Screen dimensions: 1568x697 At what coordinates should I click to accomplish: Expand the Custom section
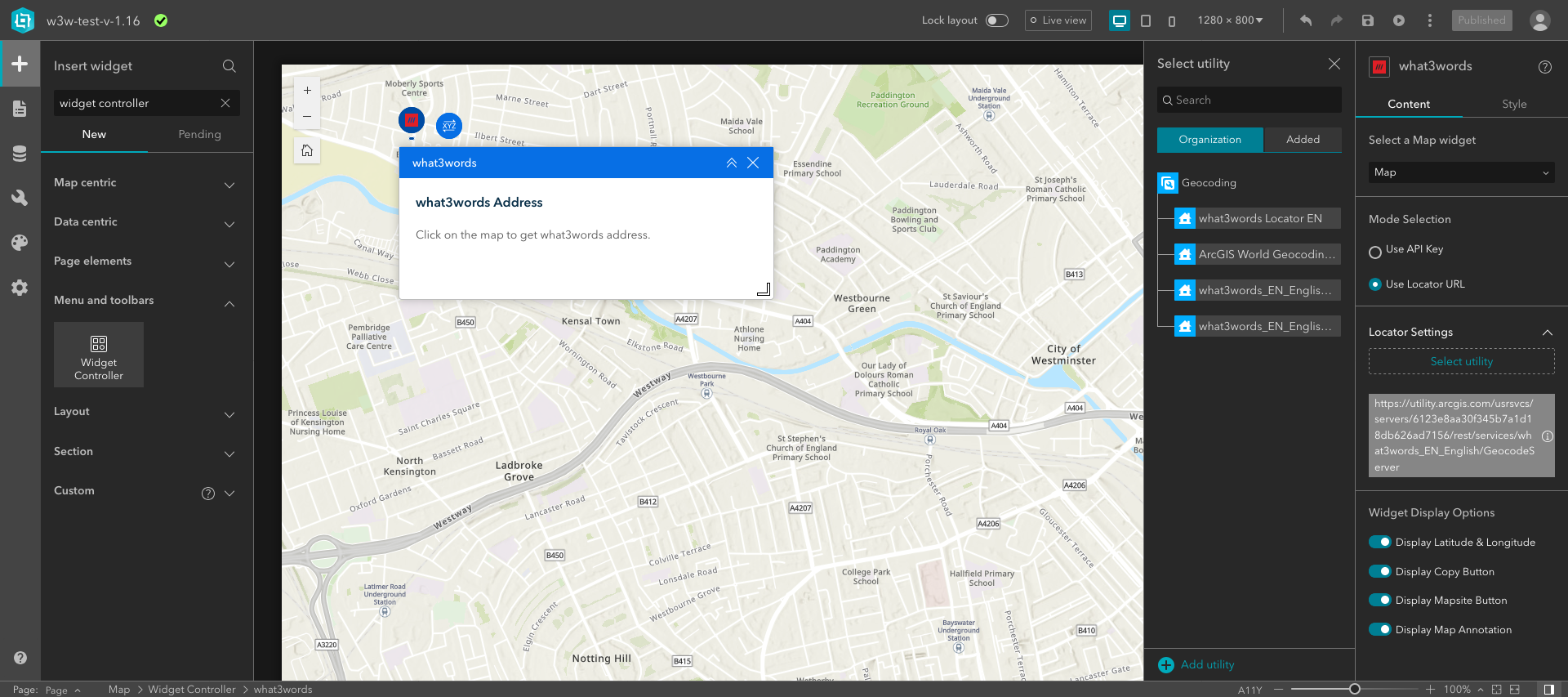click(229, 493)
